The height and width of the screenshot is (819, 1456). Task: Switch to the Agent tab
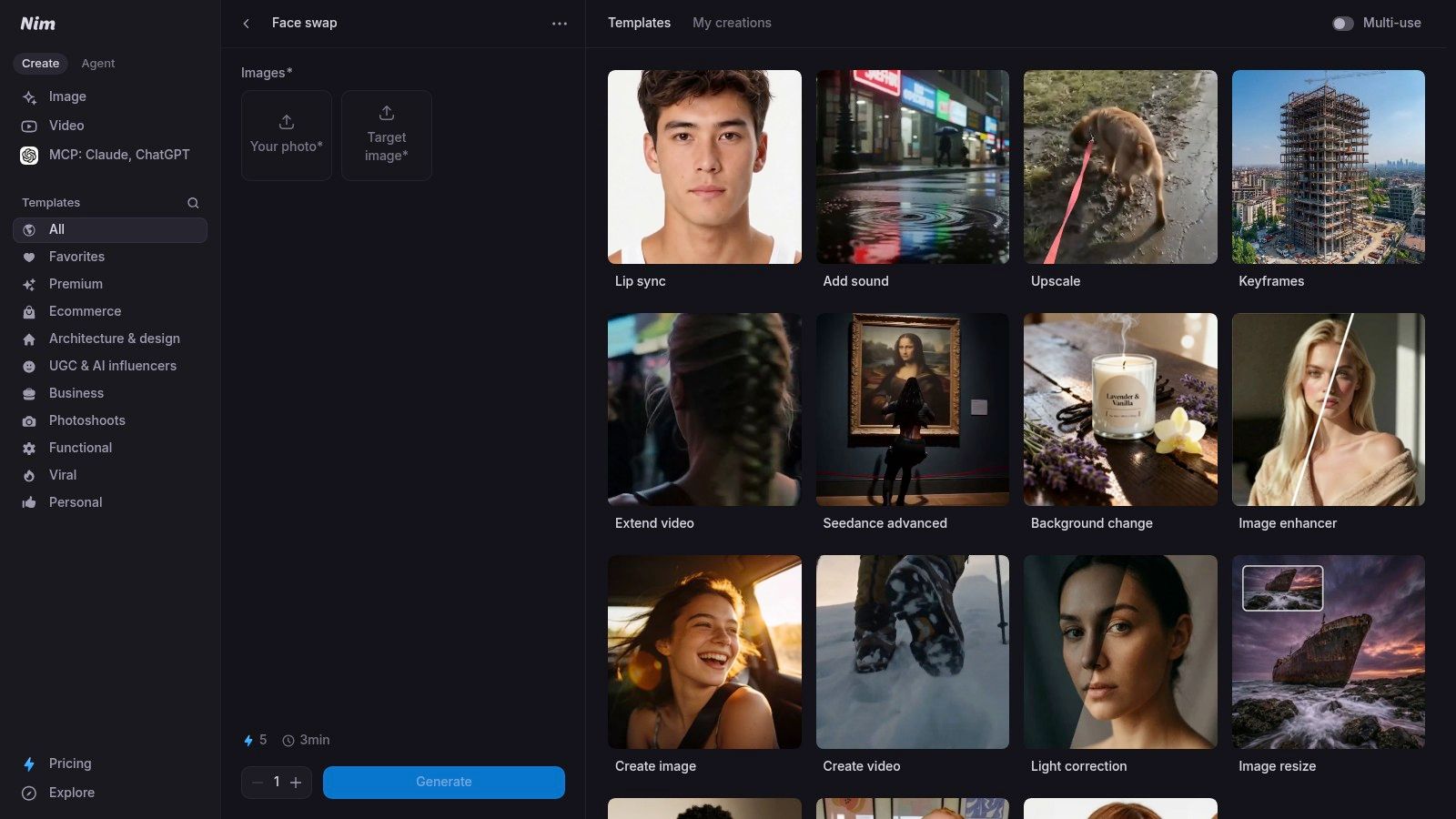click(x=98, y=64)
